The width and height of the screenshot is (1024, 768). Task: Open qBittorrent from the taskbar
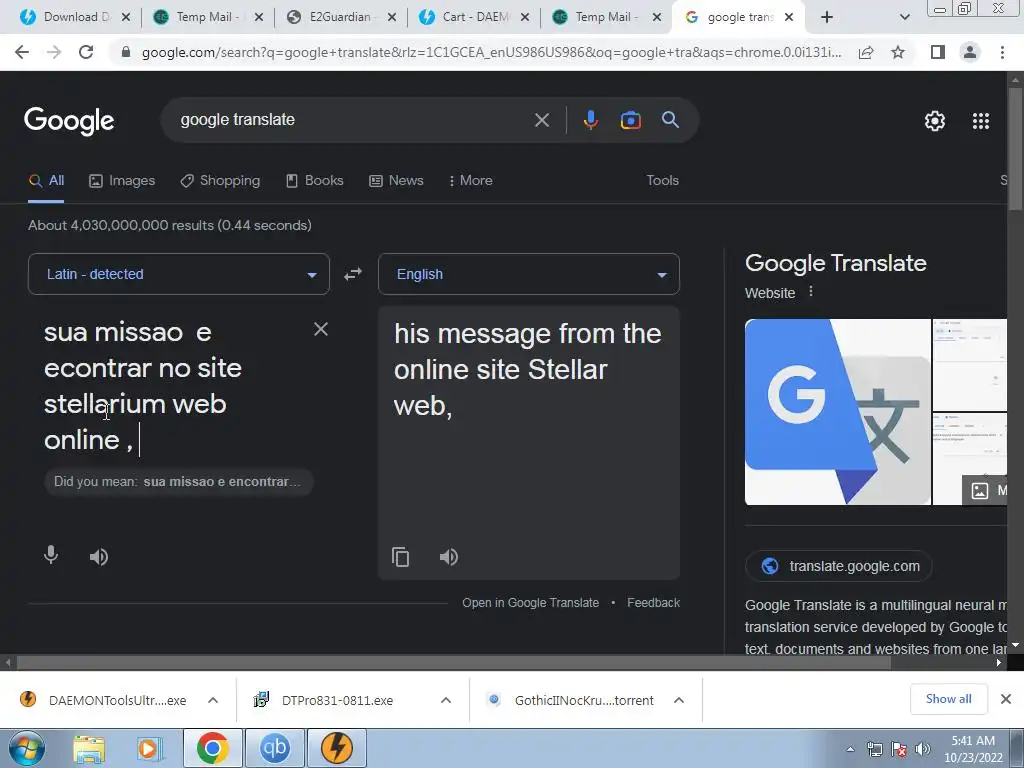click(275, 749)
